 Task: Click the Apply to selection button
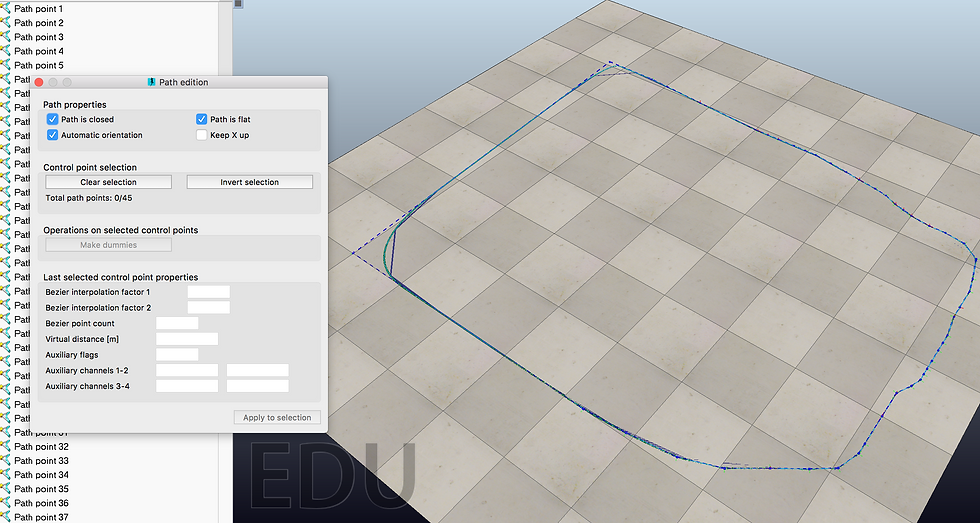(x=277, y=417)
